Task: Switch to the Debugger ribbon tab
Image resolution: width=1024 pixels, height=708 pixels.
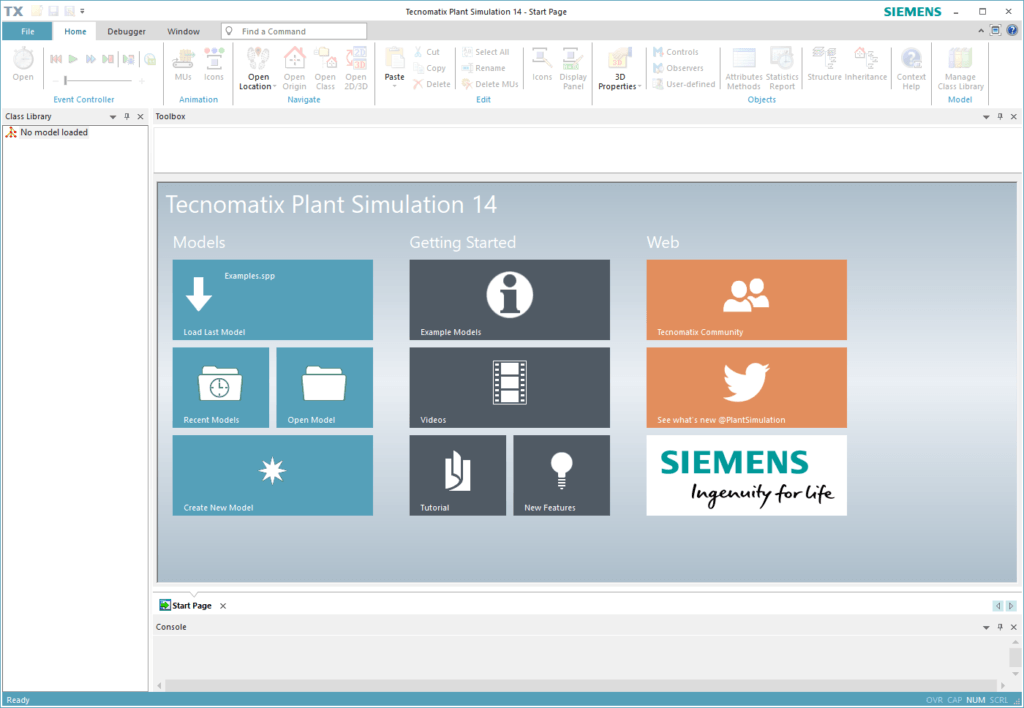Action: pyautogui.click(x=126, y=31)
